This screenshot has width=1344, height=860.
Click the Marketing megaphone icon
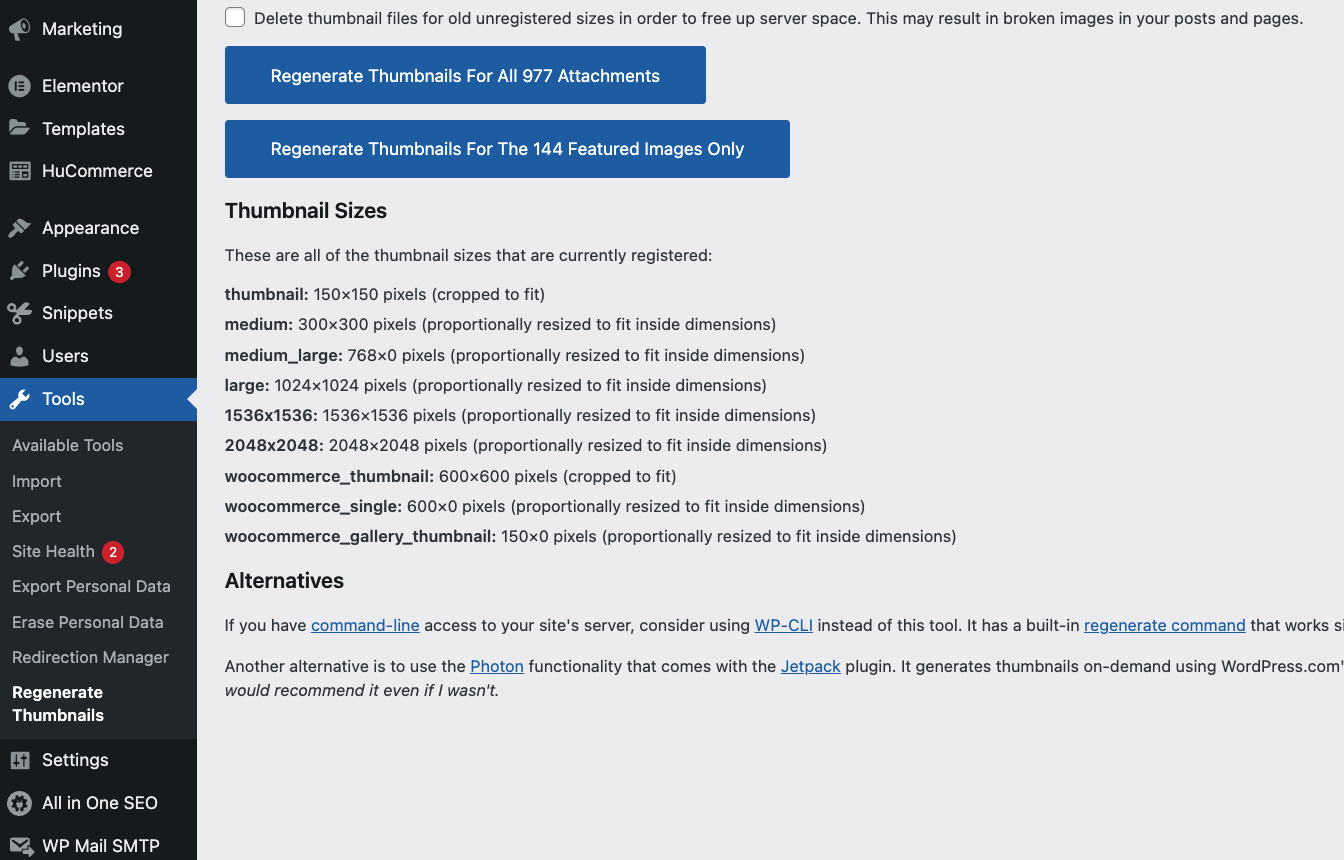pyautogui.click(x=20, y=29)
